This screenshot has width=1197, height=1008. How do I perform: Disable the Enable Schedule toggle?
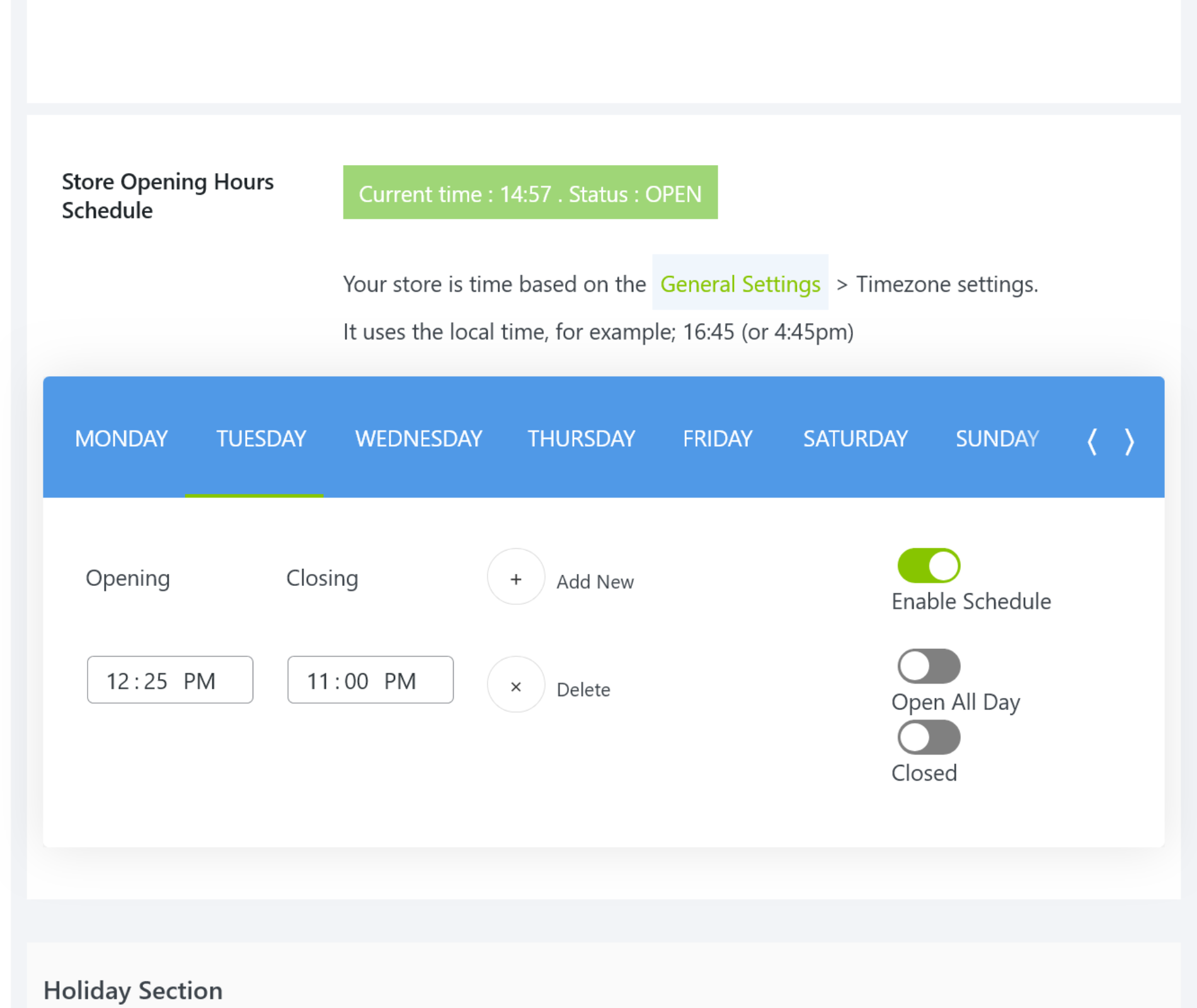pos(928,565)
